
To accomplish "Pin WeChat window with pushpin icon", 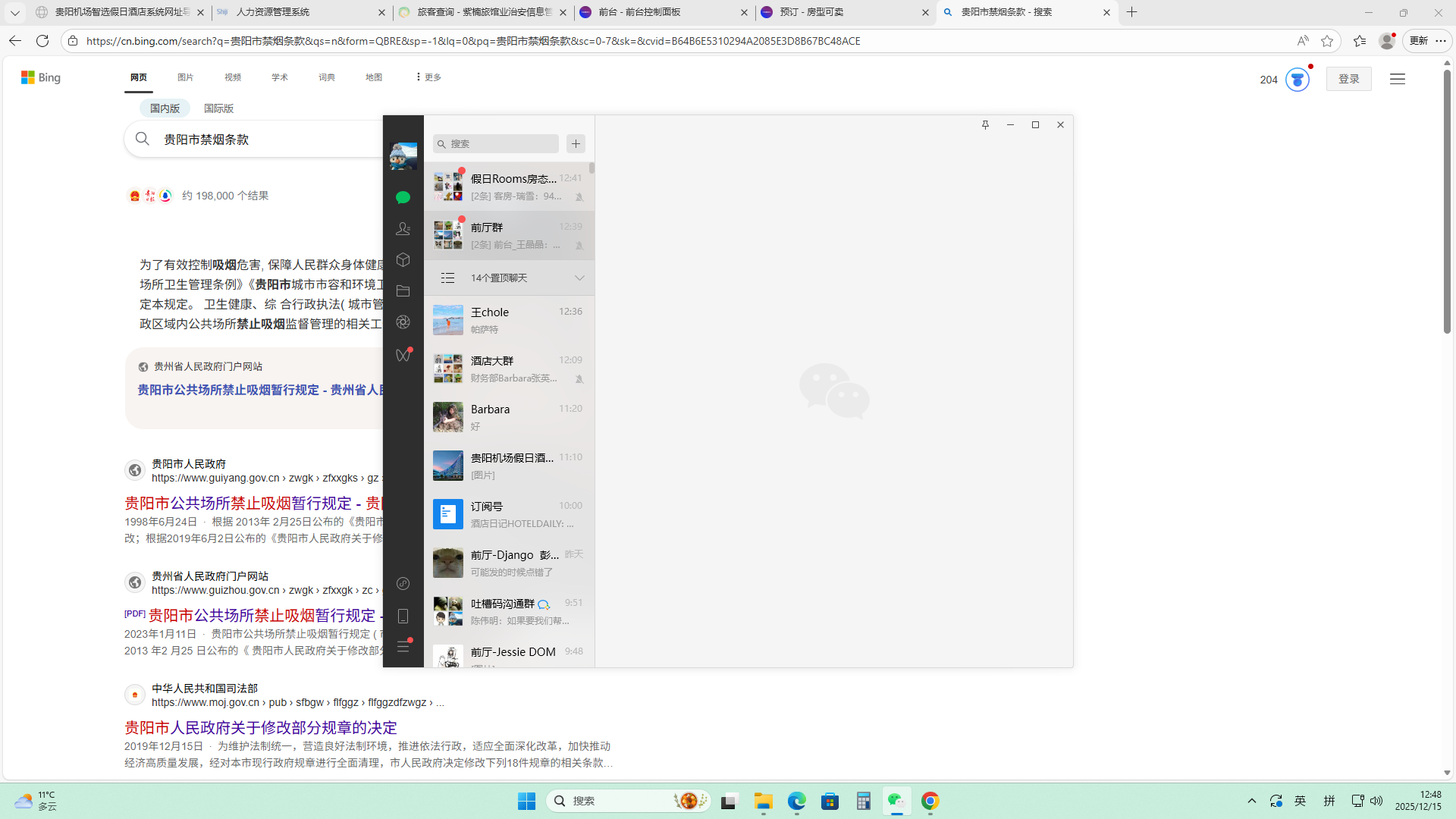I will (x=985, y=124).
